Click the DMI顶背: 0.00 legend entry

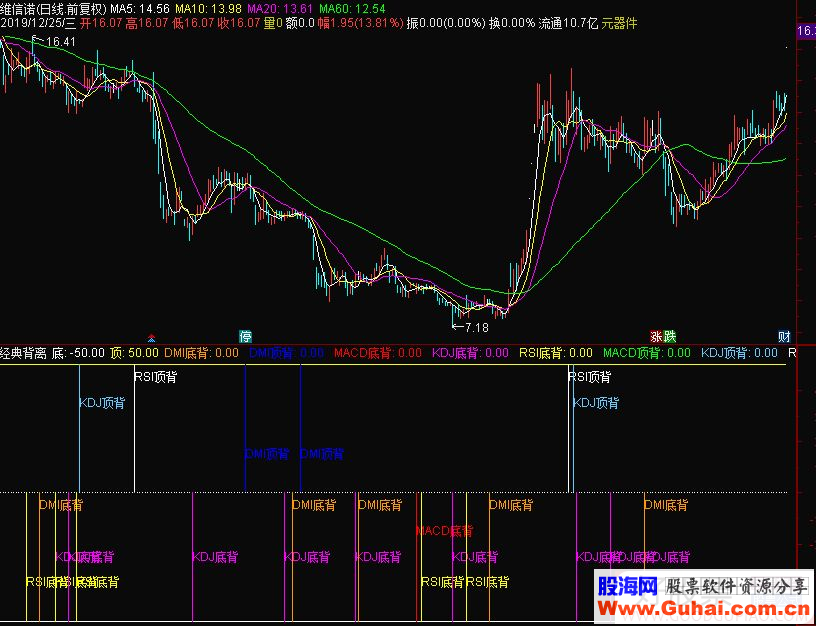pyautogui.click(x=286, y=353)
